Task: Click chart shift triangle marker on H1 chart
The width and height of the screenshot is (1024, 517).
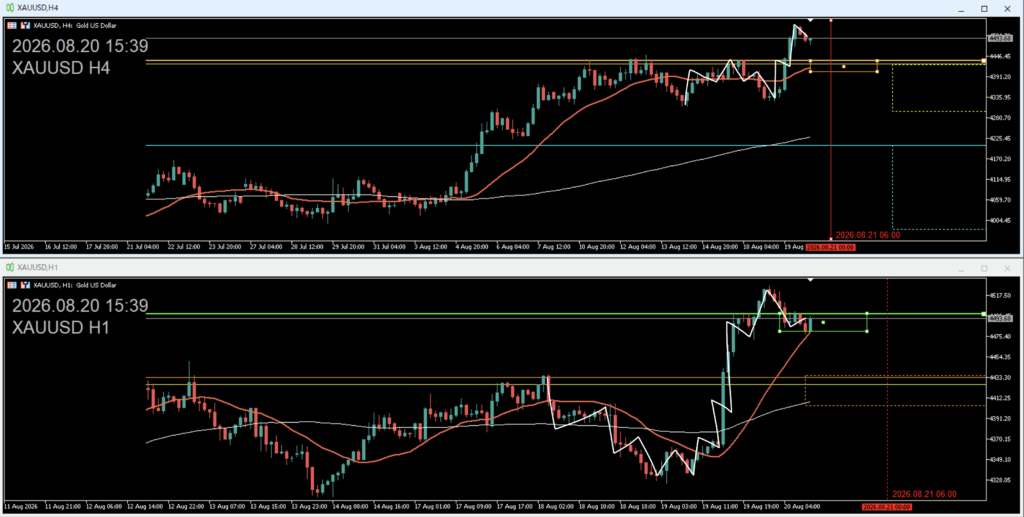Action: [810, 280]
